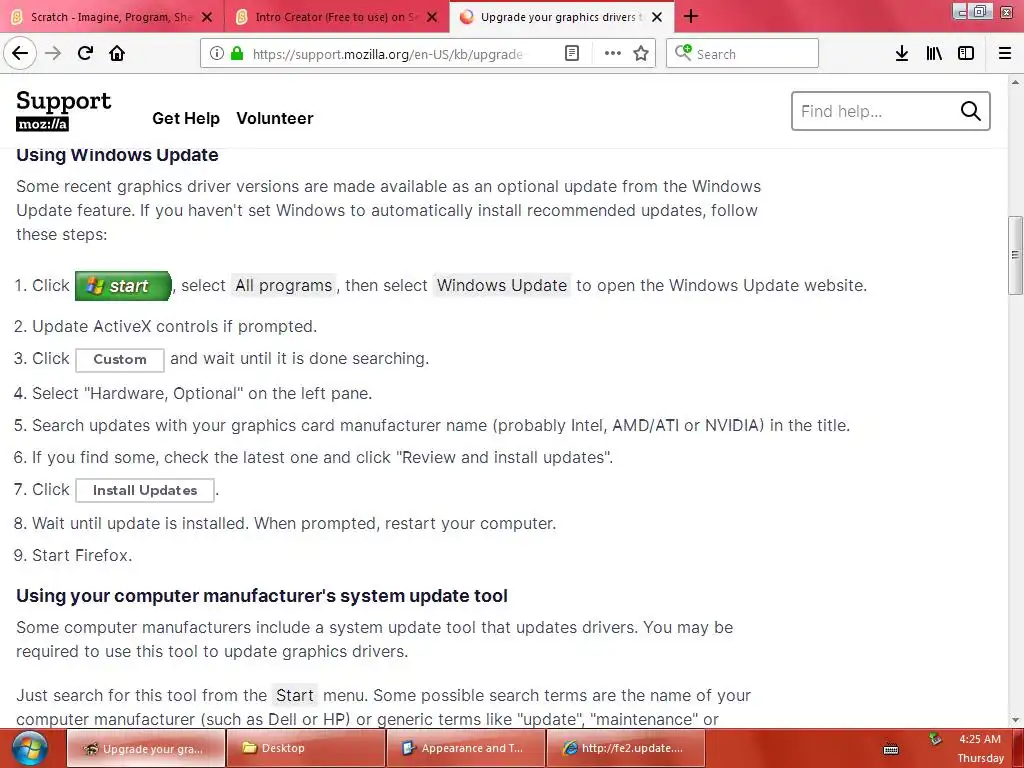Image resolution: width=1024 pixels, height=768 pixels.
Task: Close the Upgrade your graphics drivers tab
Action: pyautogui.click(x=657, y=17)
